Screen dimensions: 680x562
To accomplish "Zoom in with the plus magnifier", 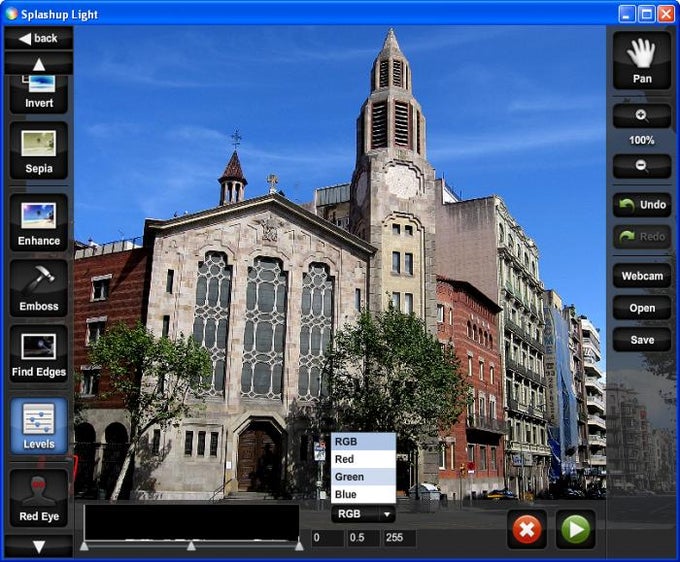I will 642,116.
